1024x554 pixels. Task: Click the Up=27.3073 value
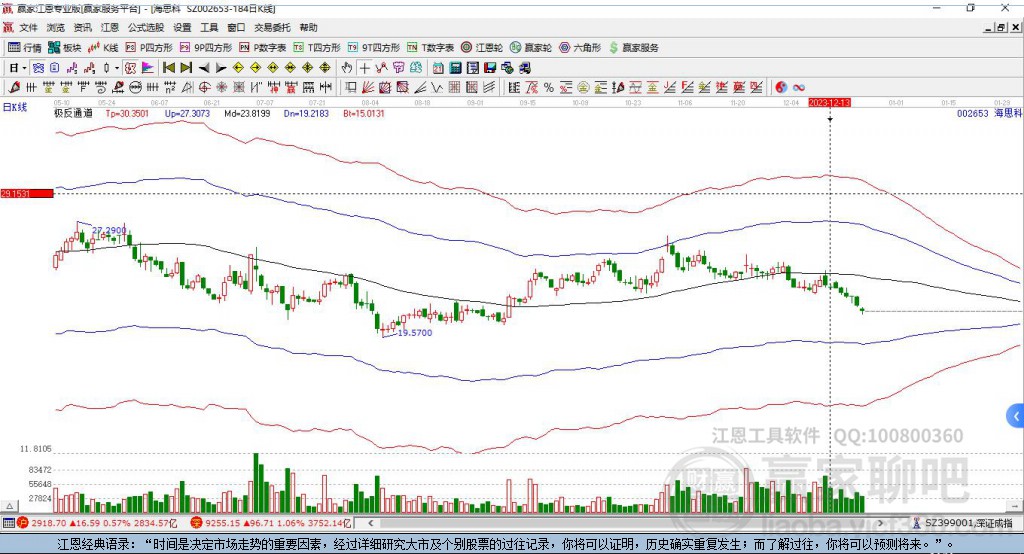tap(187, 113)
